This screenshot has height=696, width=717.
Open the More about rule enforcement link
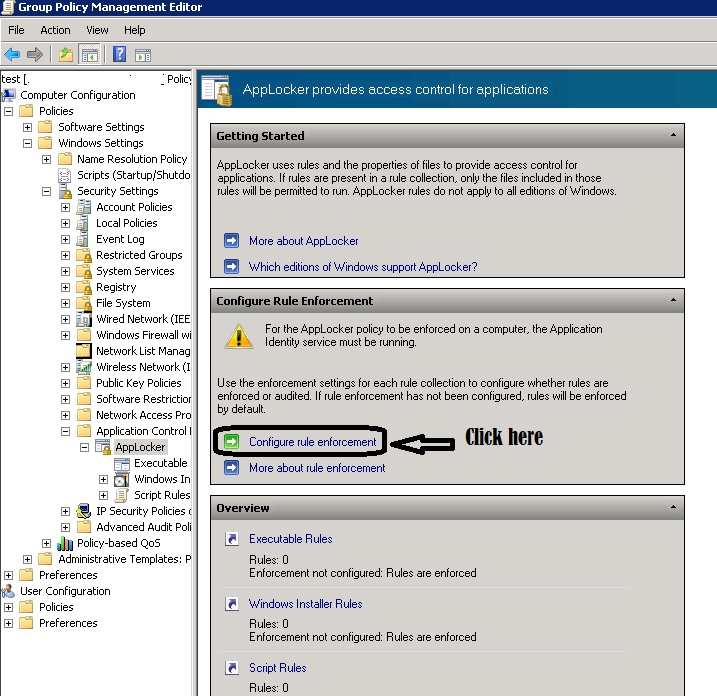pos(317,468)
